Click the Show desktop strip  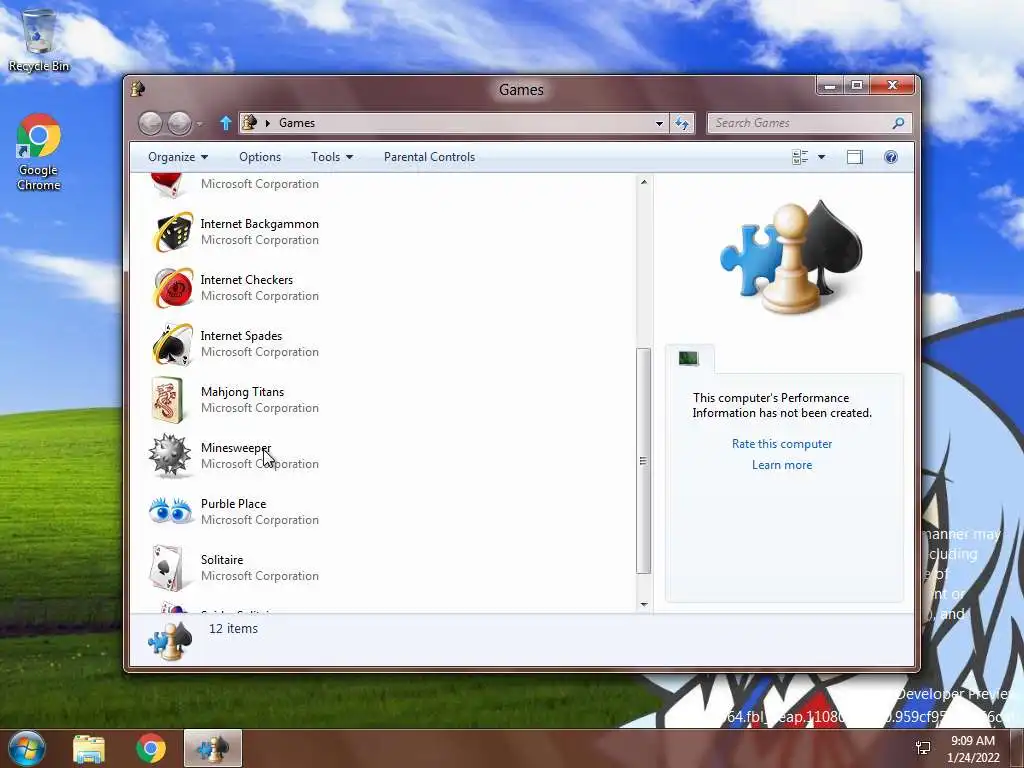tap(1017, 748)
